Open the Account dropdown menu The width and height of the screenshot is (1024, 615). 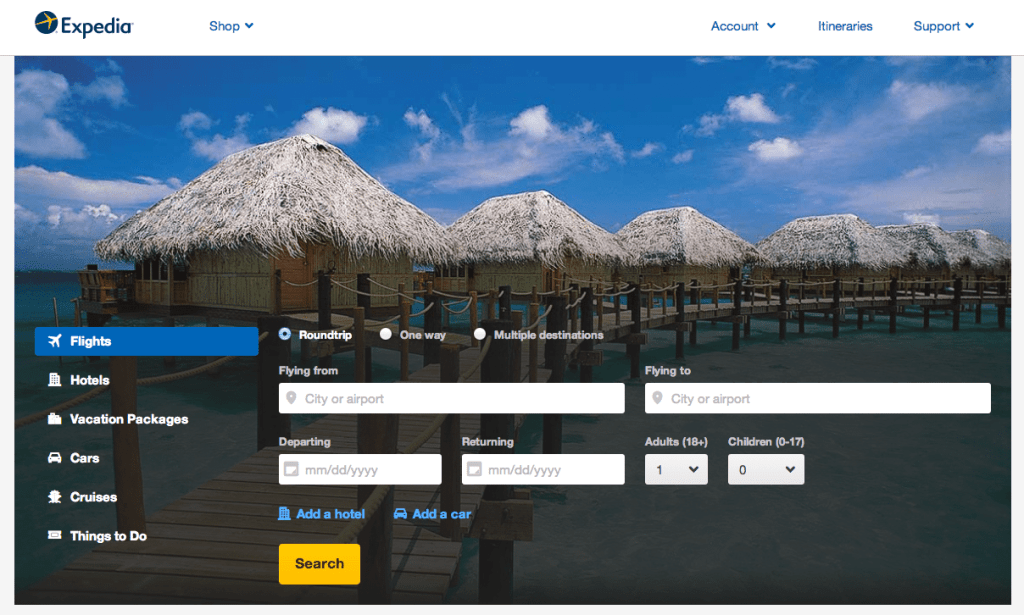click(743, 26)
